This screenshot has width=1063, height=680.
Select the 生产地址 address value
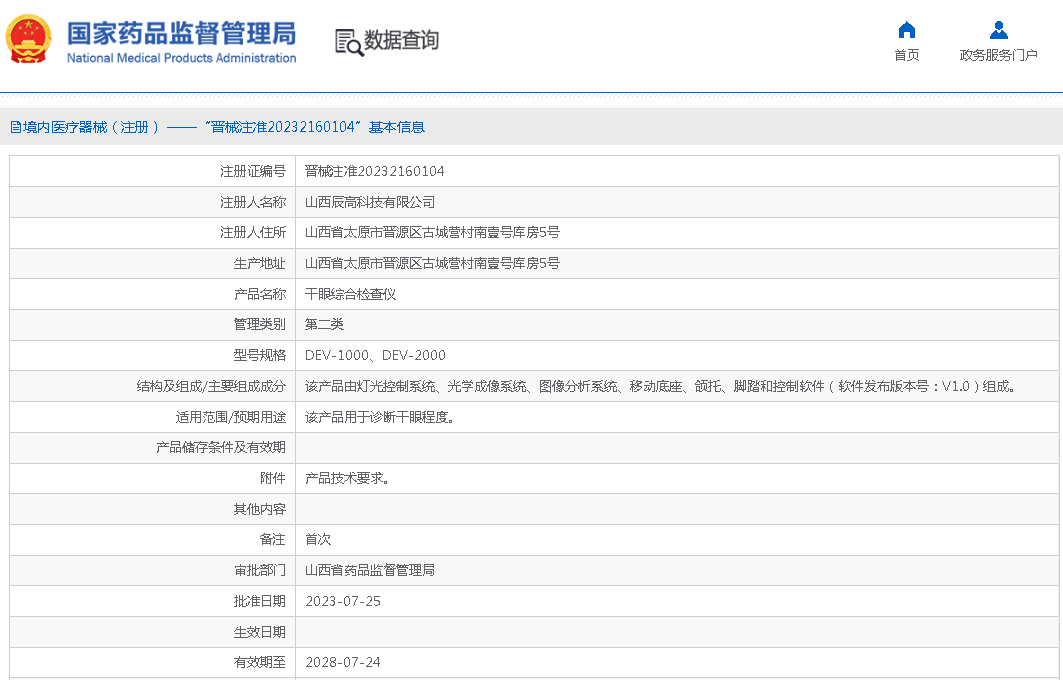click(x=432, y=263)
